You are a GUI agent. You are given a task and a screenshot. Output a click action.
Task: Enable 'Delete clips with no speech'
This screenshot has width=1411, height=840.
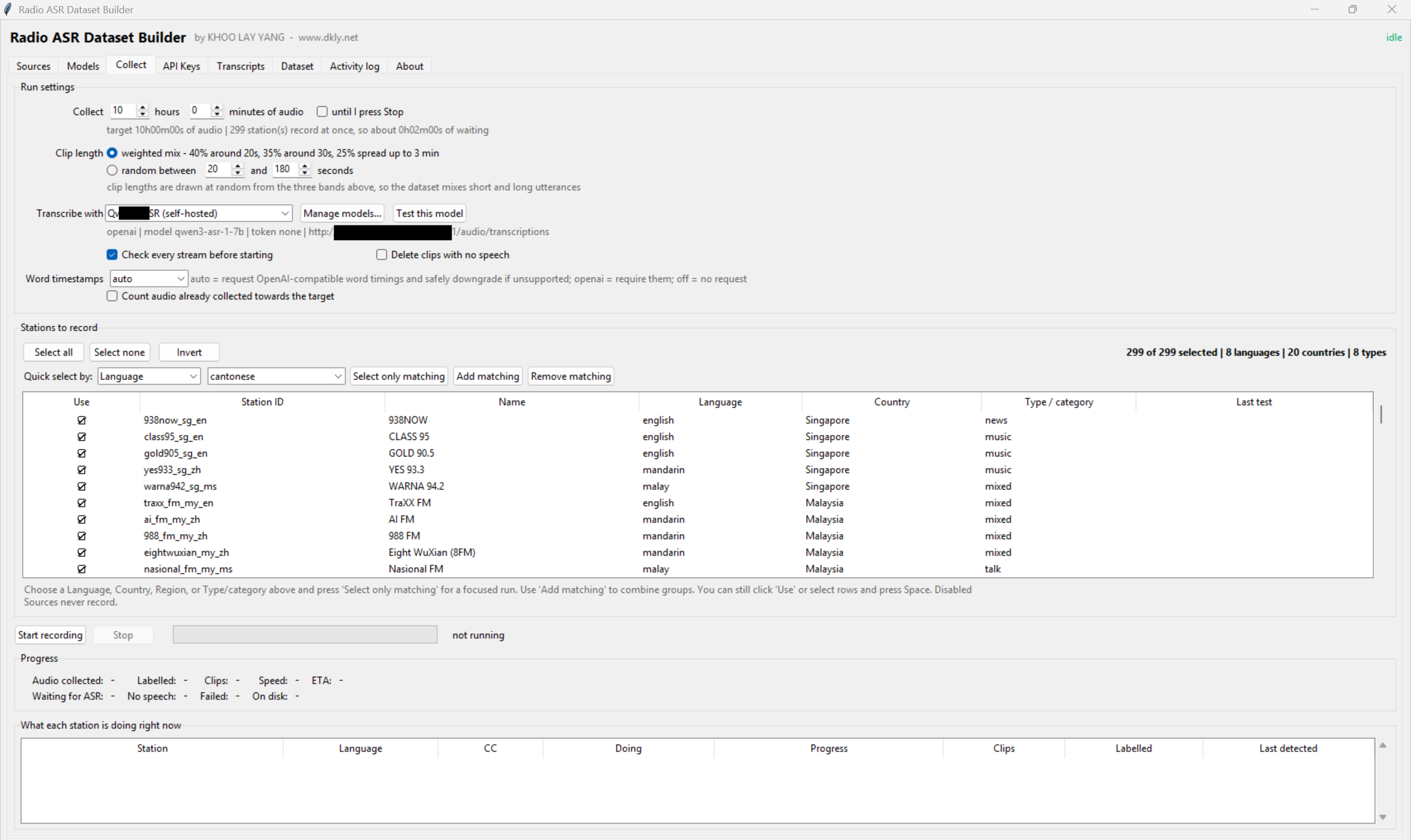382,255
